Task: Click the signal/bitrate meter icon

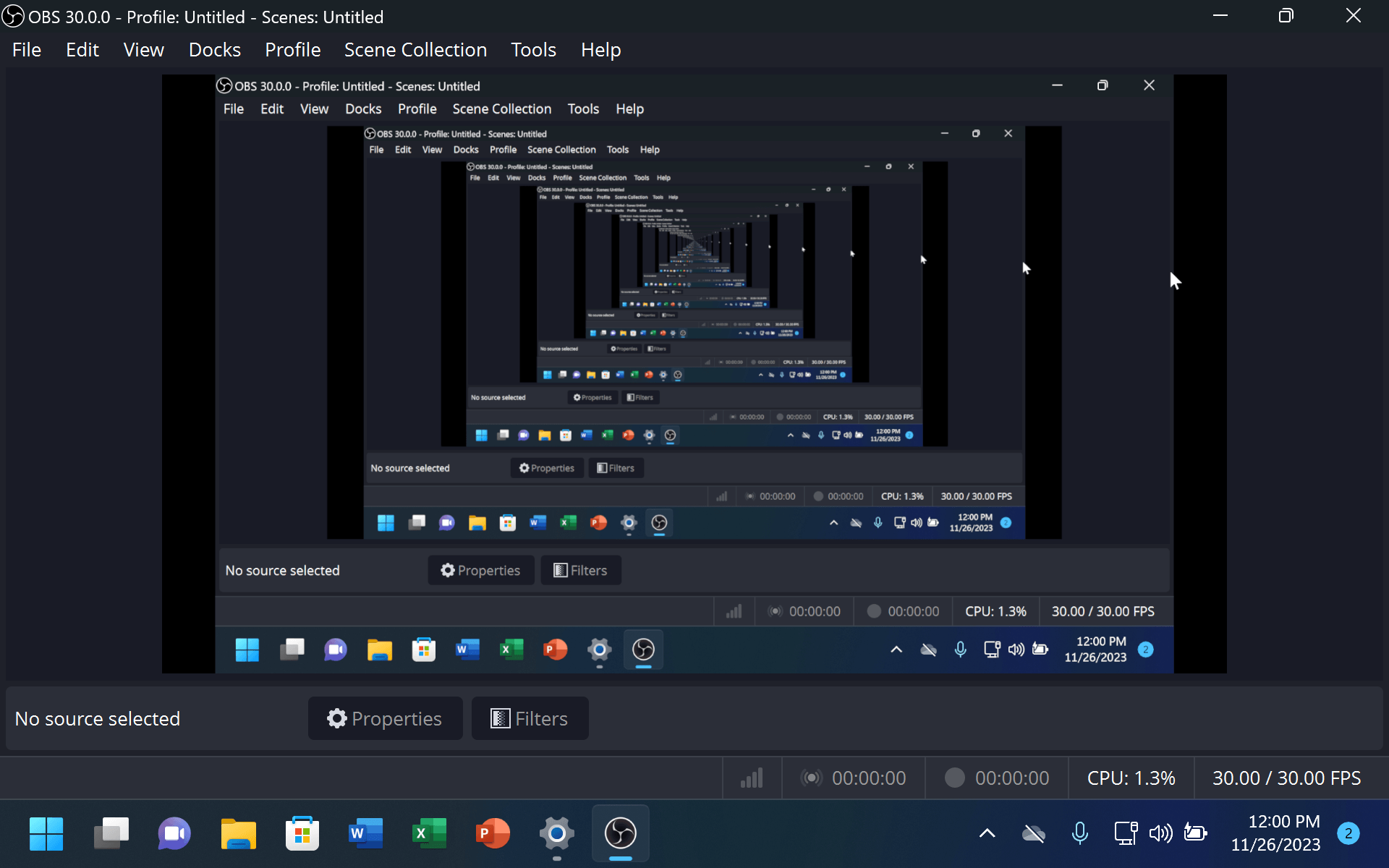Action: (752, 778)
